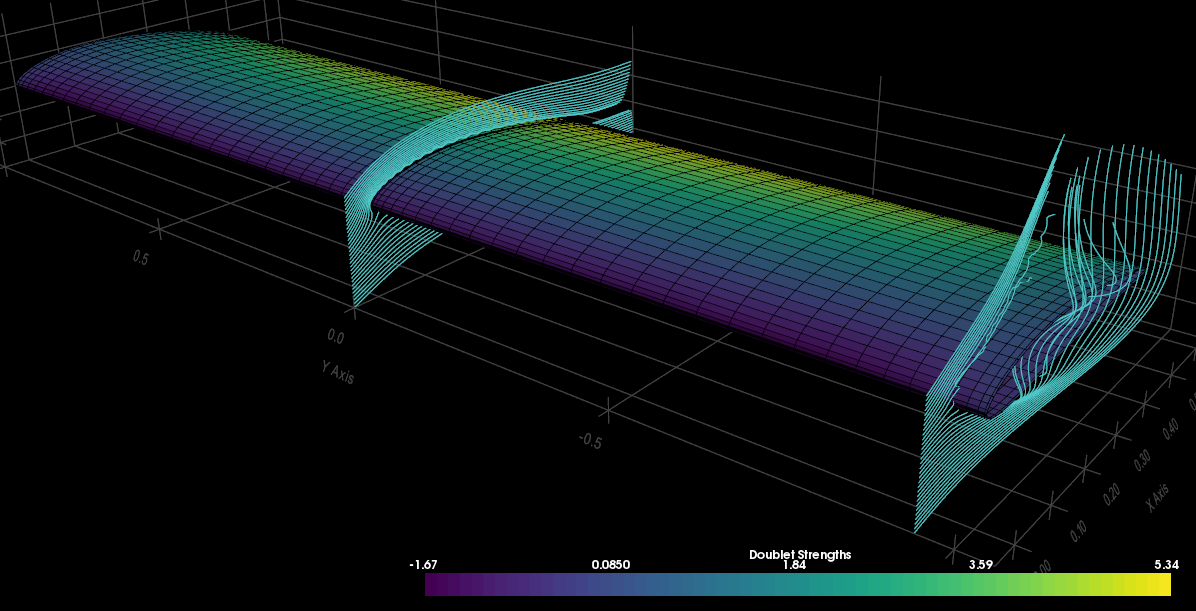Click the Doublet Strengths colorbar title
This screenshot has width=1196, height=611.
coord(800,553)
